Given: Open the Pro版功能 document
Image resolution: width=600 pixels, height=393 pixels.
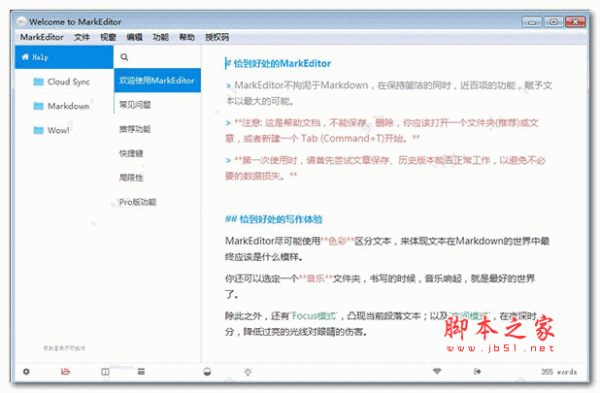Looking at the screenshot, I should click(x=157, y=202).
